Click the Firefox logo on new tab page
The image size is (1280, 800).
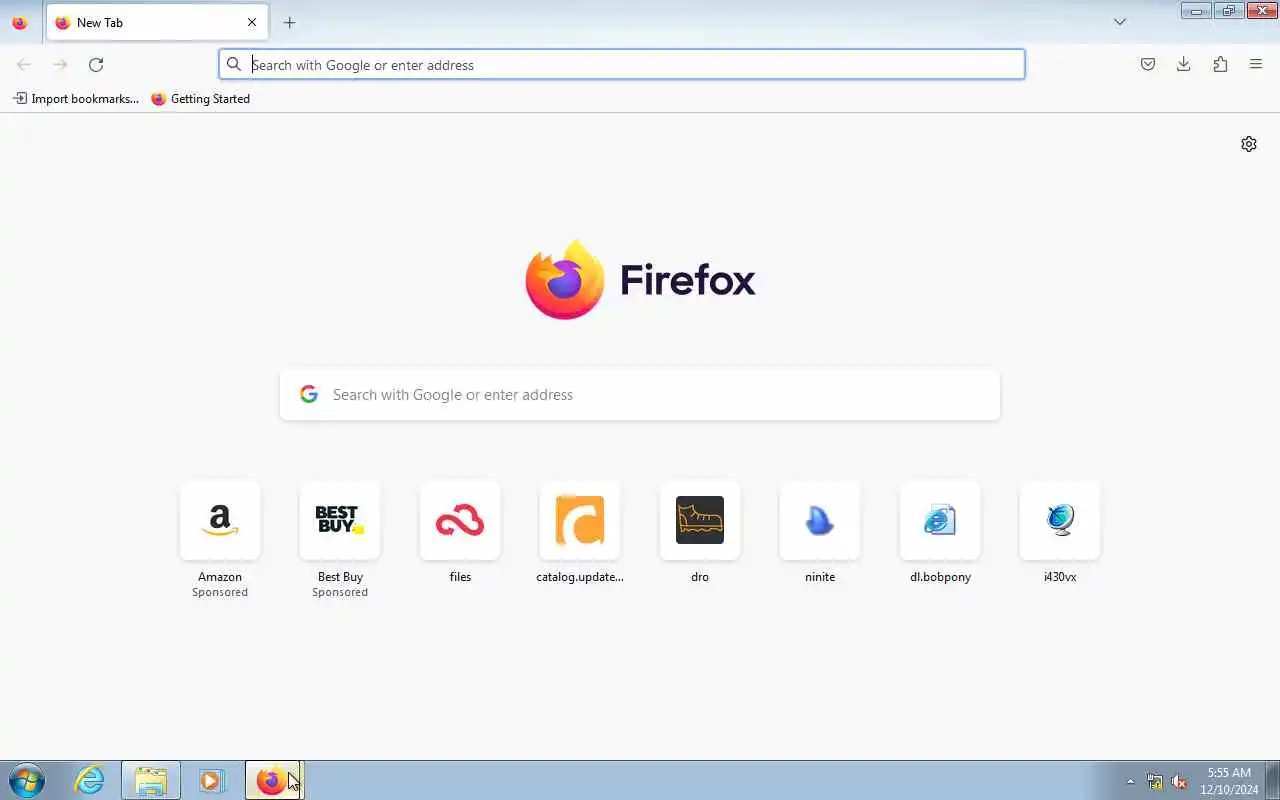(640, 280)
